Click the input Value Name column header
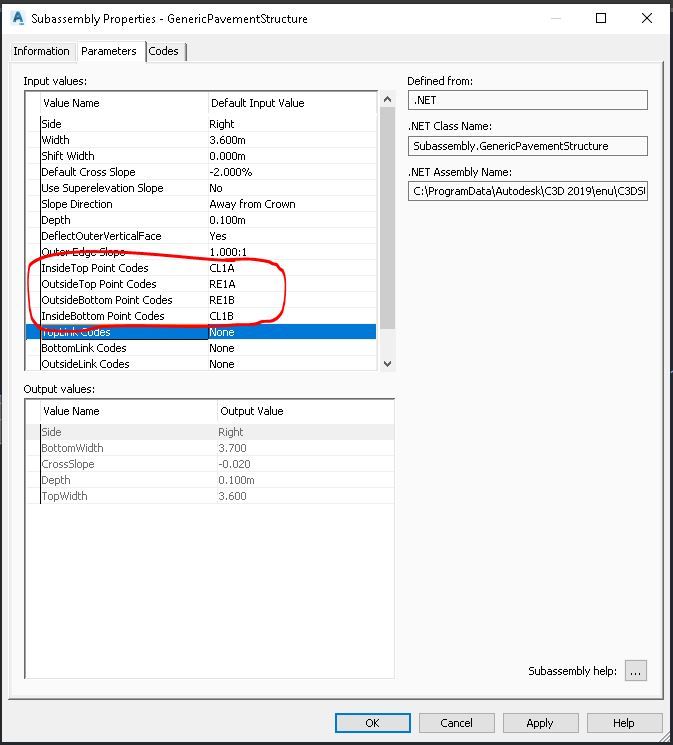Image resolution: width=673 pixels, height=745 pixels. (71, 103)
